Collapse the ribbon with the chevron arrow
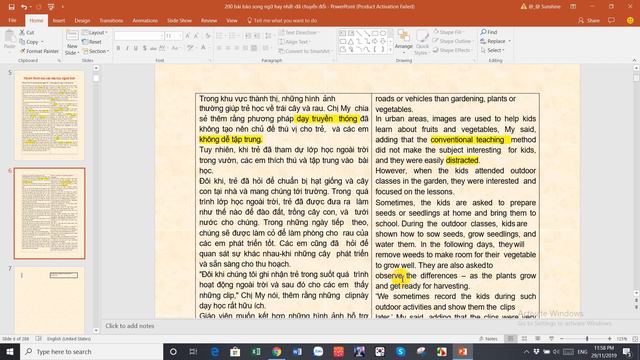This screenshot has width=640, height=360. click(634, 60)
